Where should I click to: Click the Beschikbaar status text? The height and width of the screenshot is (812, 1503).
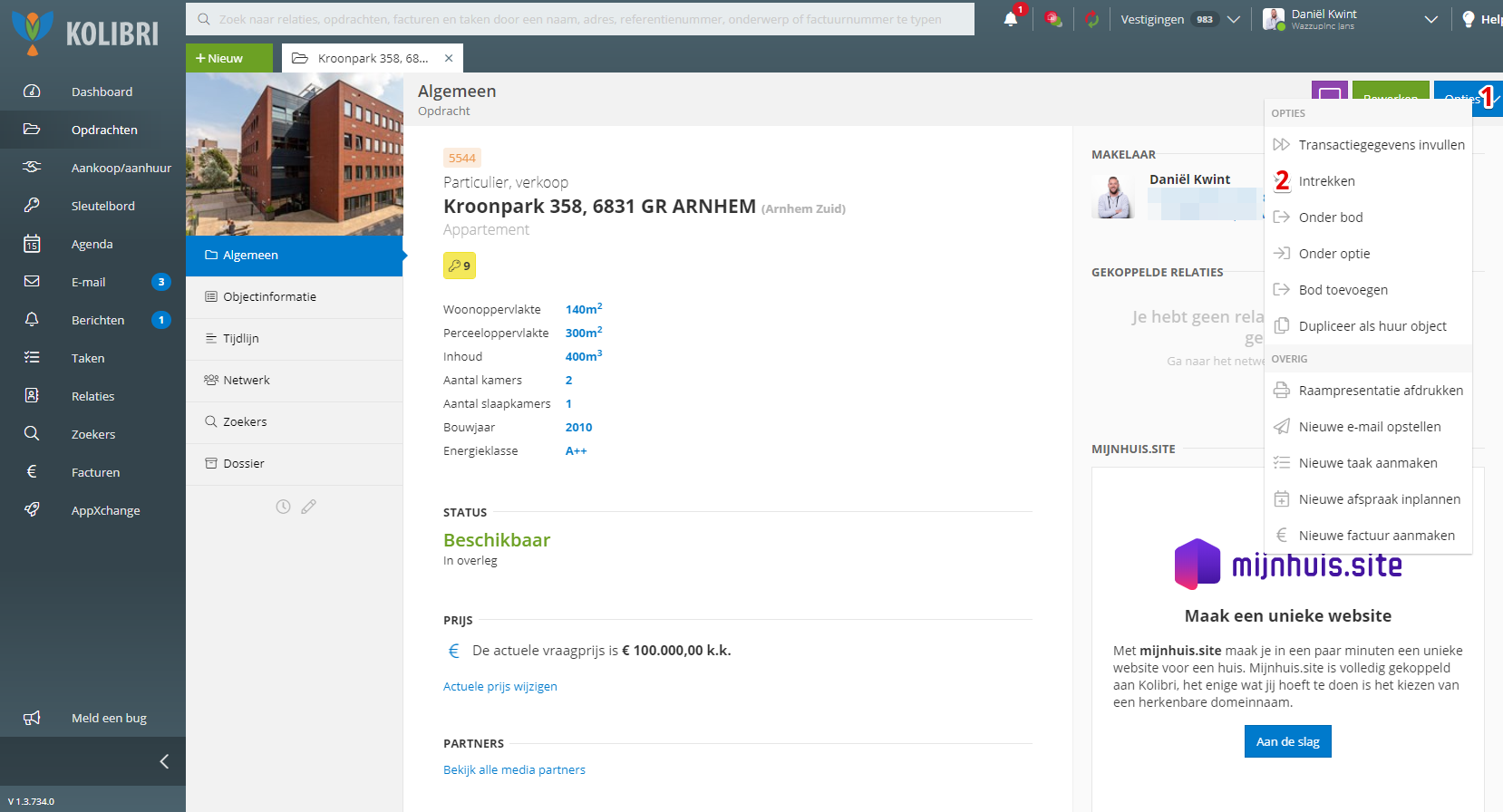[x=497, y=540]
